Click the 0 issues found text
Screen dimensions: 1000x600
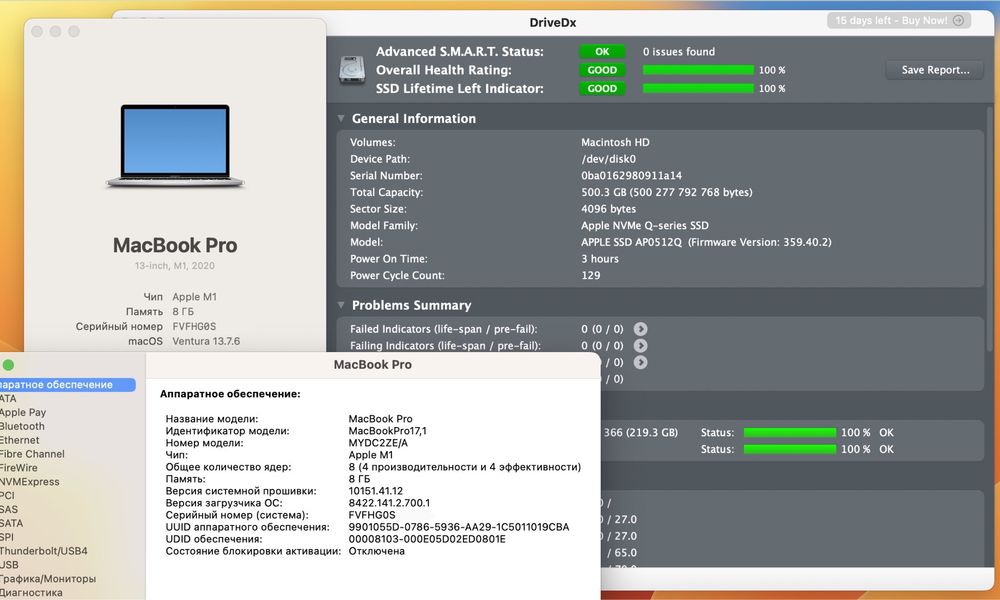click(679, 52)
